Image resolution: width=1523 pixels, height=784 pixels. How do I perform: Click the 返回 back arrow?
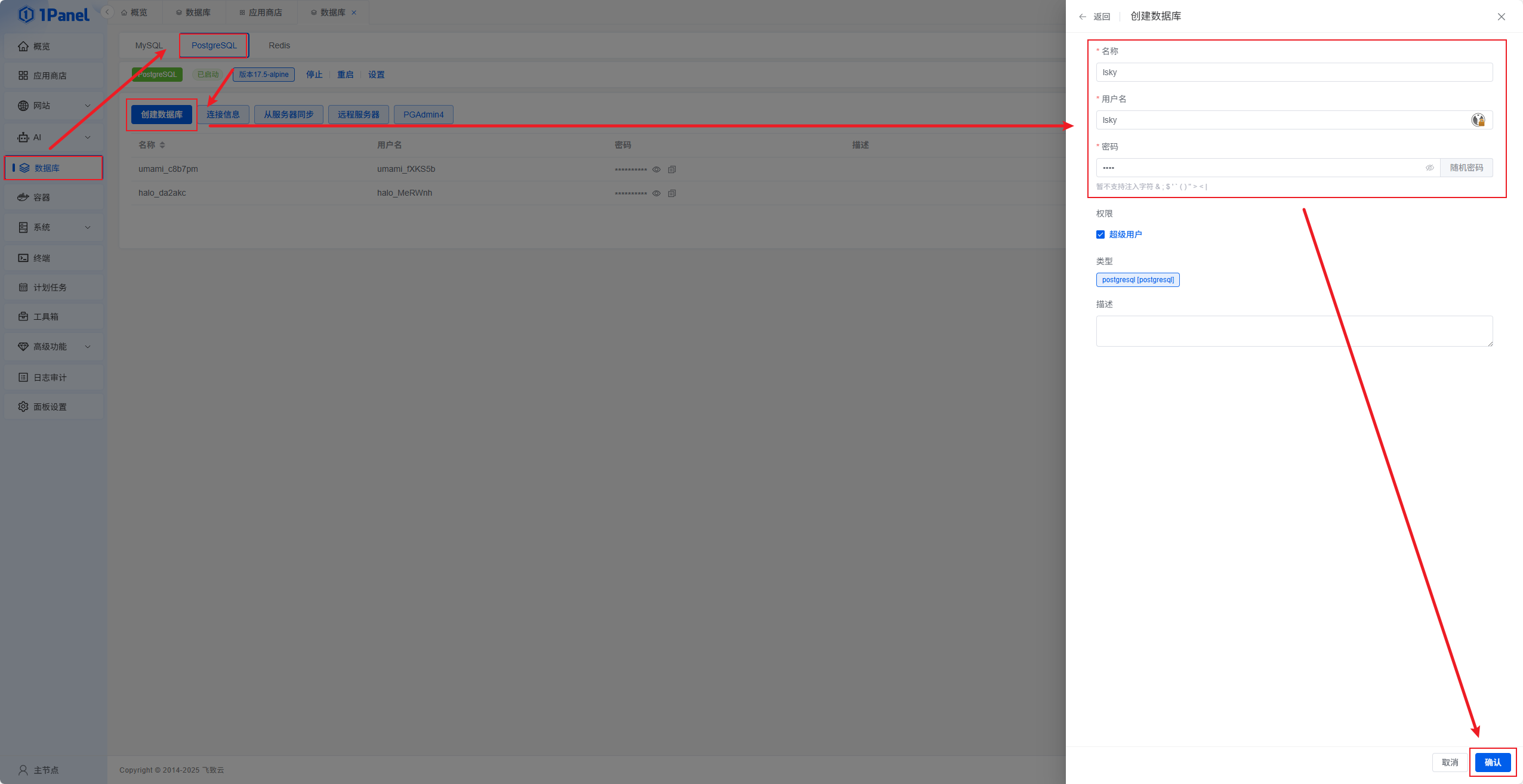[1083, 17]
